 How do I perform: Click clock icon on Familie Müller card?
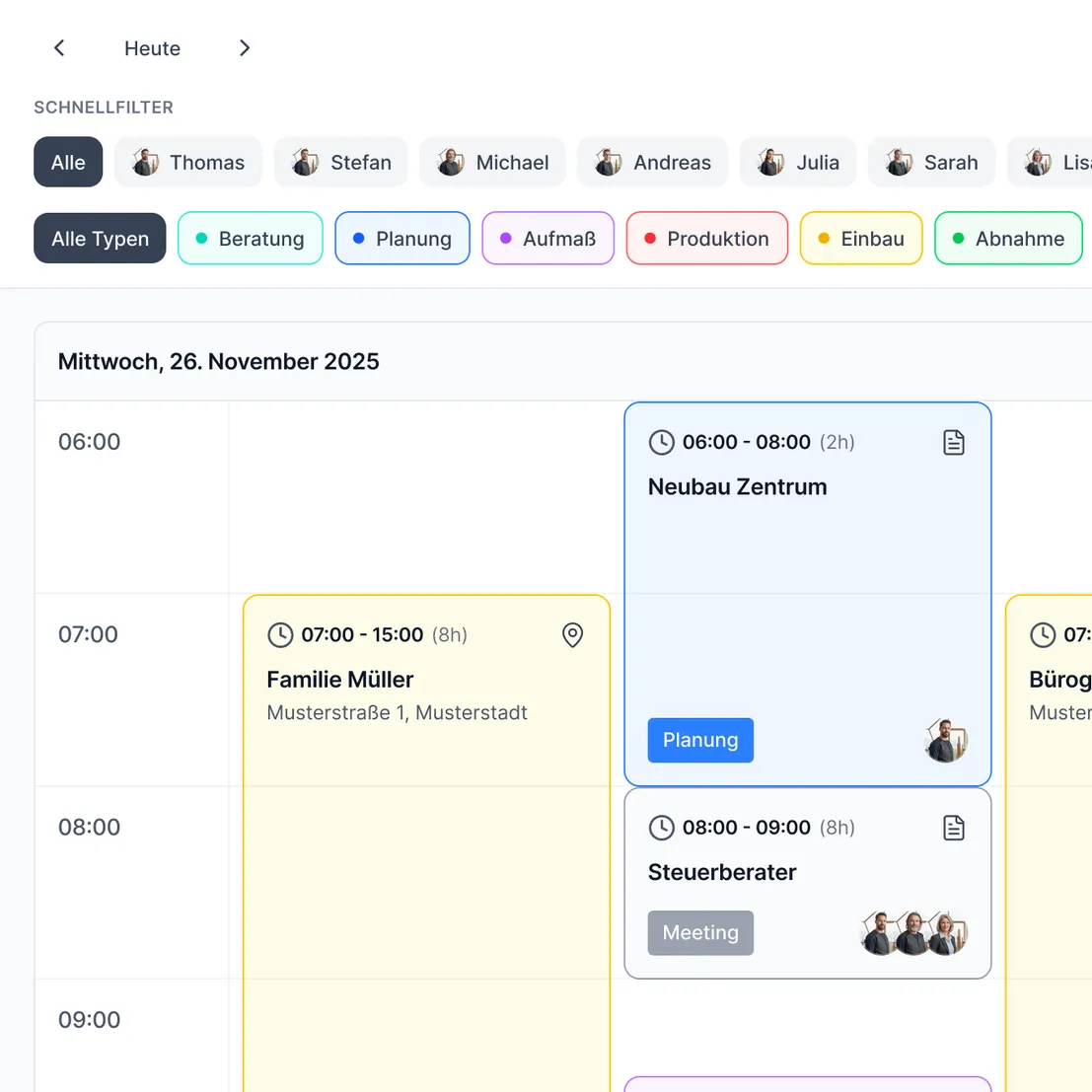point(280,635)
